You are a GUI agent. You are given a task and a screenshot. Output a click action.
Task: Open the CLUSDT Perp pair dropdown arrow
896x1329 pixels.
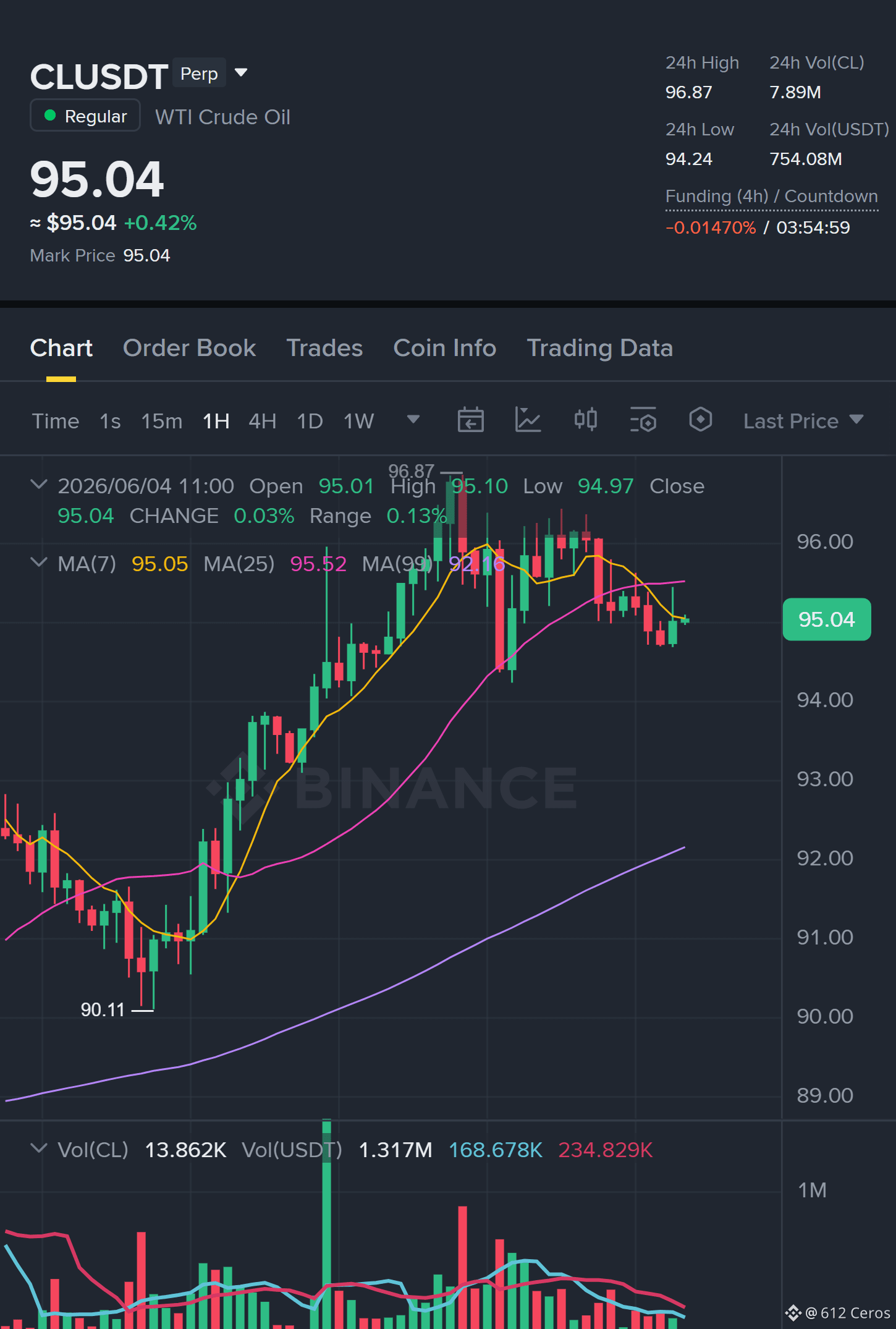click(241, 73)
